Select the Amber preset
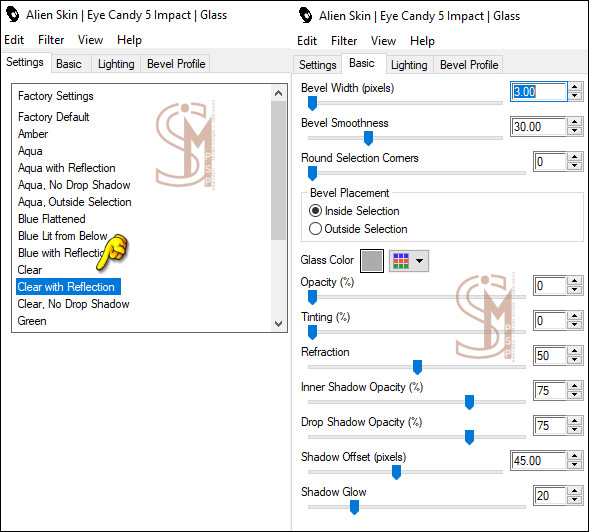 (x=33, y=134)
